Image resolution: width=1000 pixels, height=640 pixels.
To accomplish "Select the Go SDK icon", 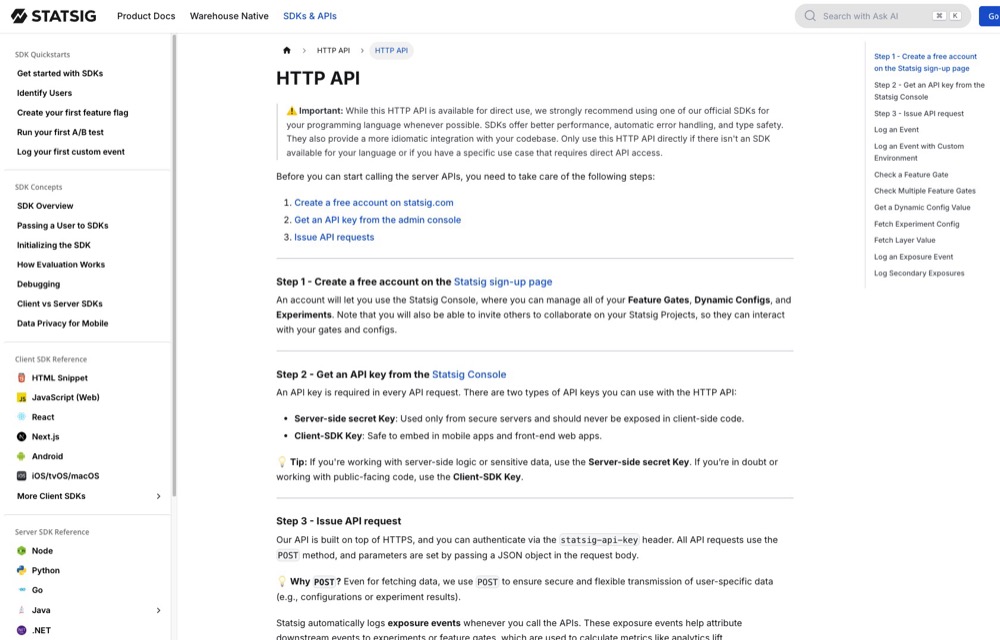I will click(22, 590).
